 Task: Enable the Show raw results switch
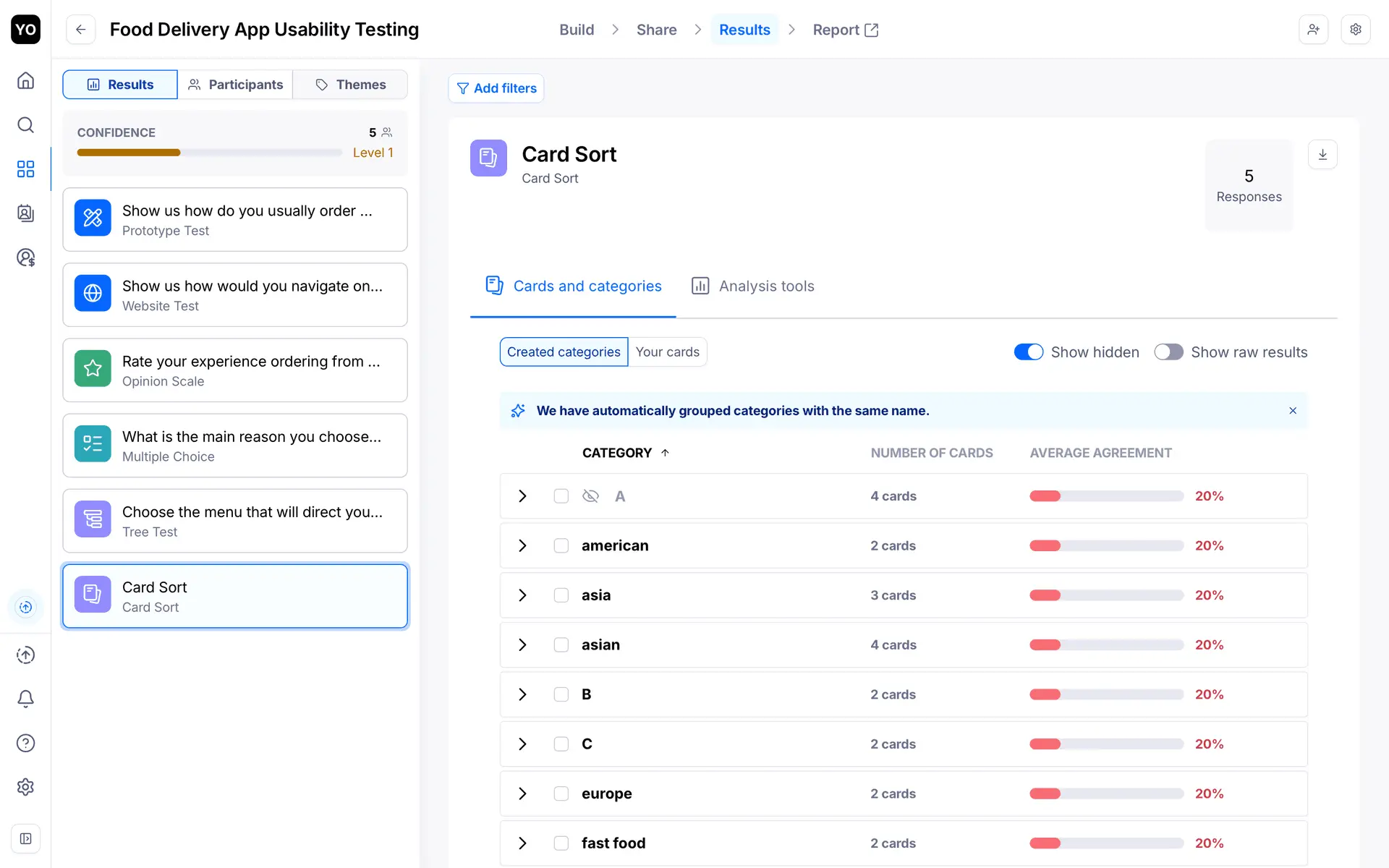point(1168,352)
